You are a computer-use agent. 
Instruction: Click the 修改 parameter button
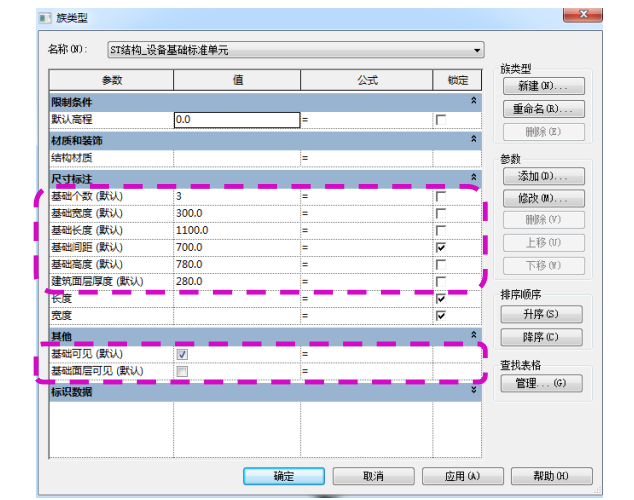pos(541,198)
